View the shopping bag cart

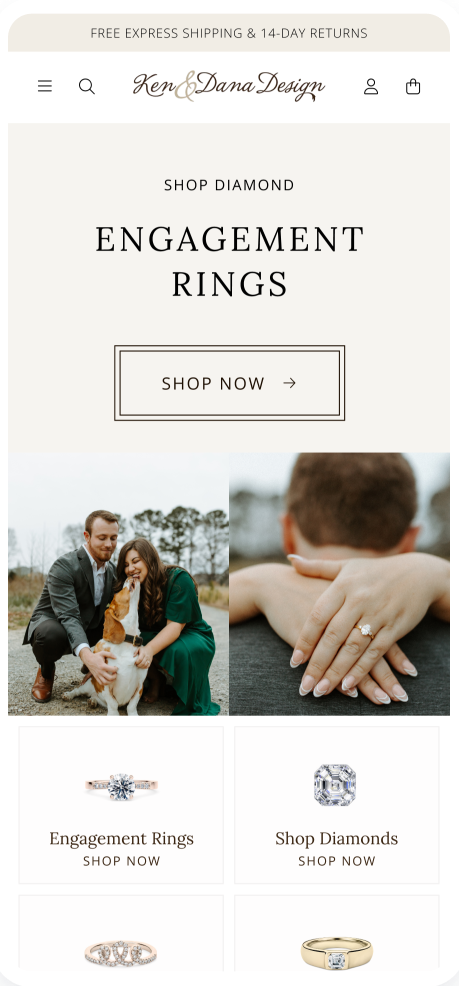413,86
